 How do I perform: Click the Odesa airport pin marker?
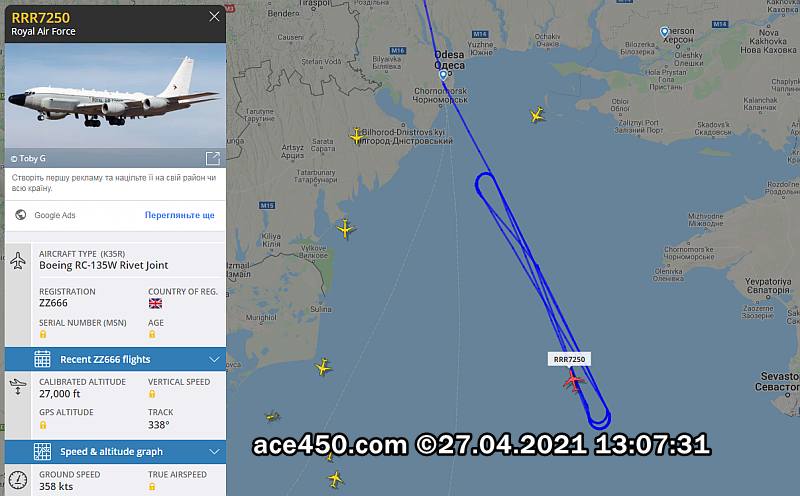coord(443,75)
